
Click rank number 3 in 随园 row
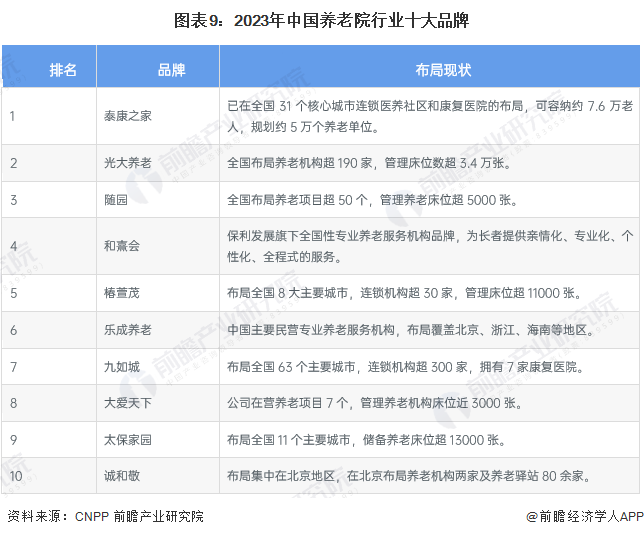14,200
